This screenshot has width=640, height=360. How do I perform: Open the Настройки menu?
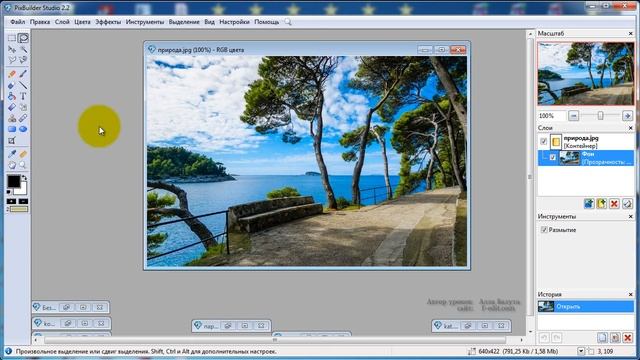[234, 22]
